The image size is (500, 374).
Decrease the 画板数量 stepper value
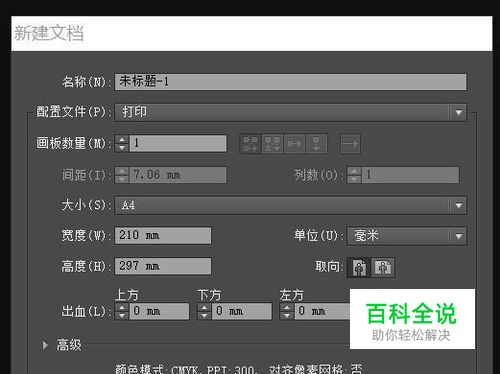click(122, 147)
